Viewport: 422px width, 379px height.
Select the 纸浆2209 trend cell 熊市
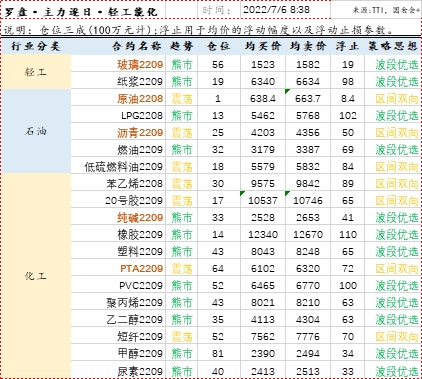click(x=182, y=81)
